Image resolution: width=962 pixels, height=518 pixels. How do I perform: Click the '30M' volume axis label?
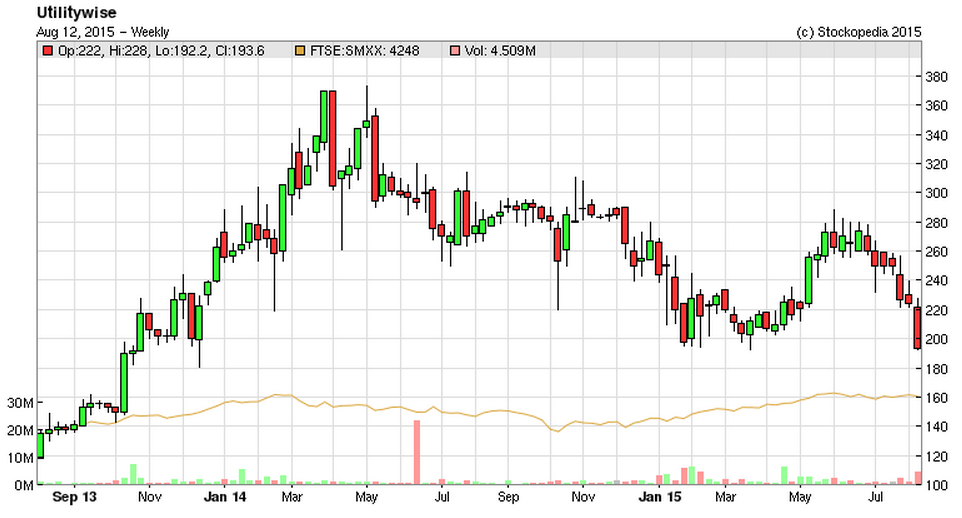pyautogui.click(x=20, y=403)
